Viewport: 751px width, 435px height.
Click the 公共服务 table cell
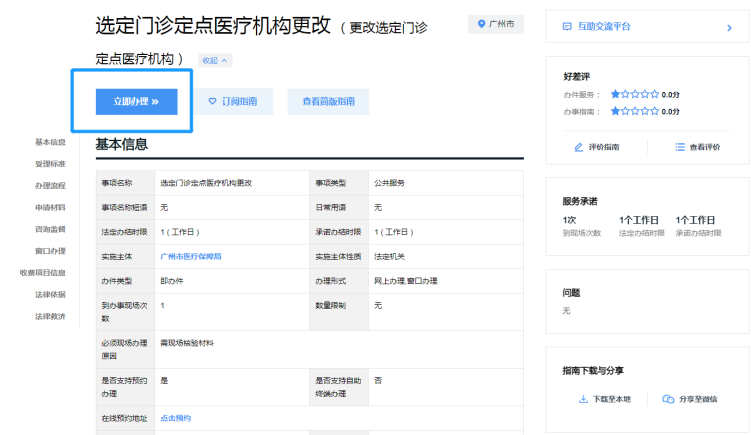(445, 183)
